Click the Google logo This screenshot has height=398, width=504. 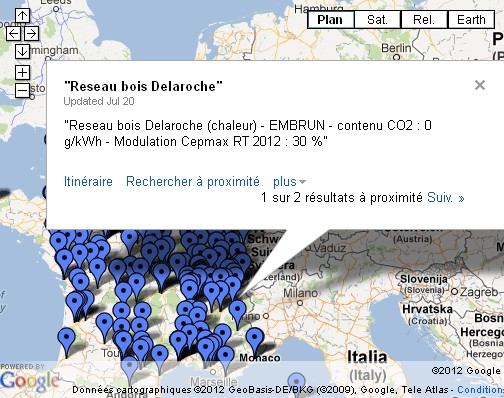tap(30, 381)
